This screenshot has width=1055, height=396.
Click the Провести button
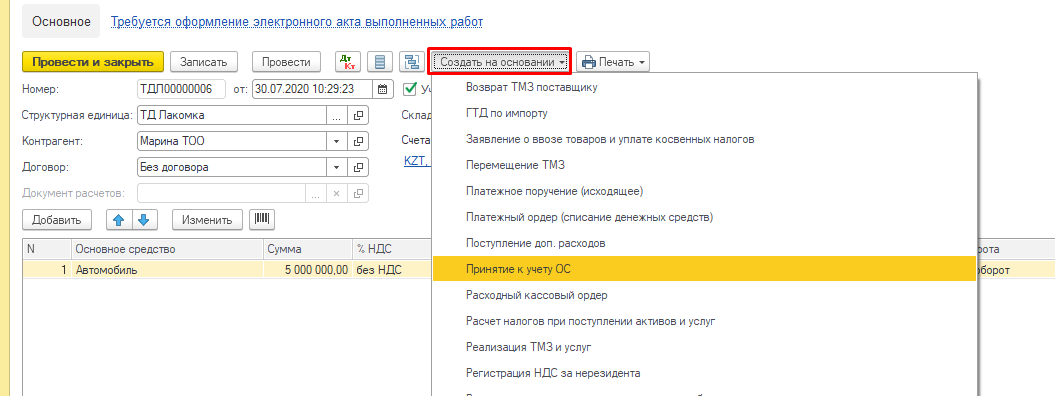point(286,62)
